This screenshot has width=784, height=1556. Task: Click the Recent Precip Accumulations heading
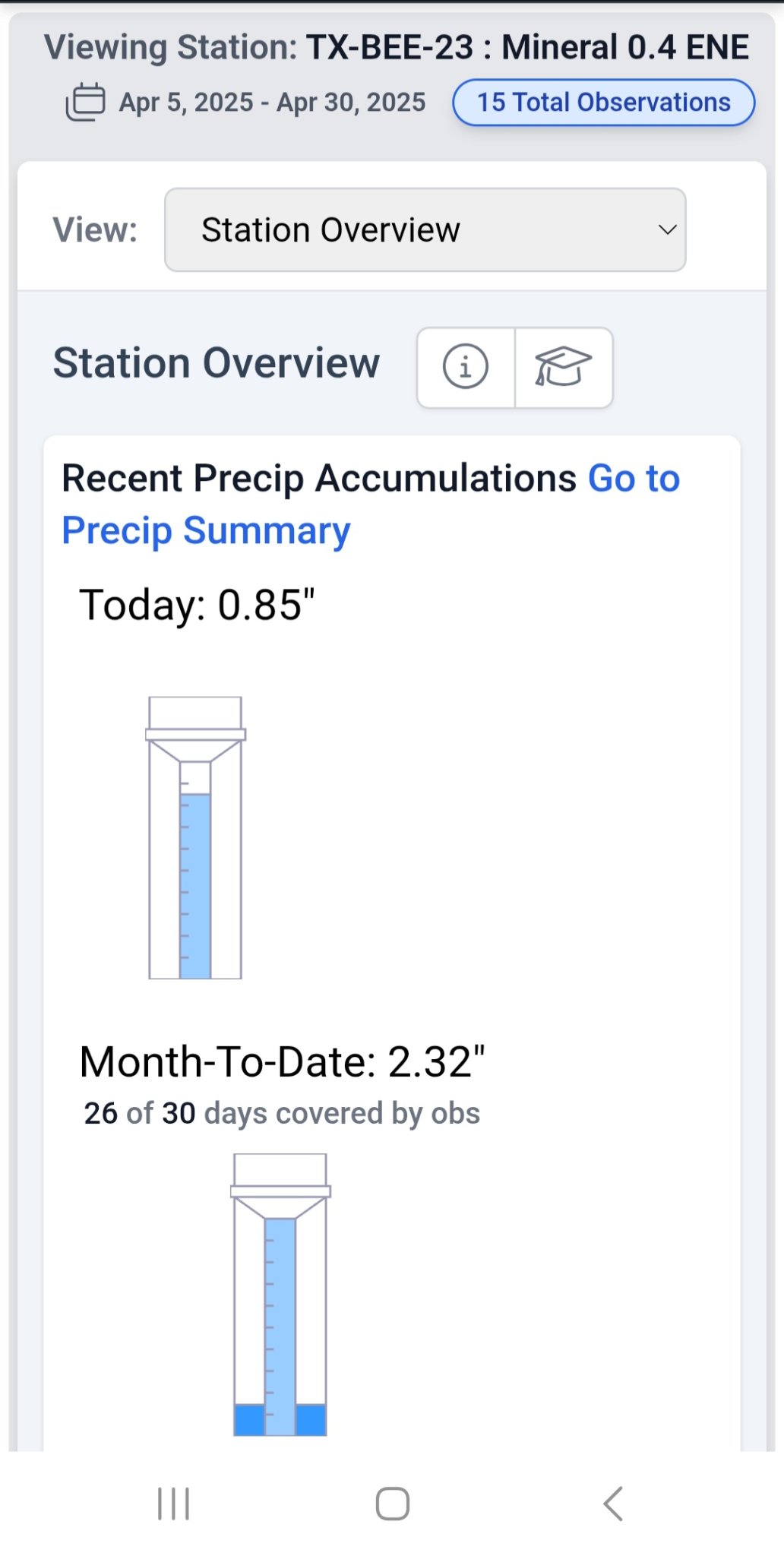(319, 479)
